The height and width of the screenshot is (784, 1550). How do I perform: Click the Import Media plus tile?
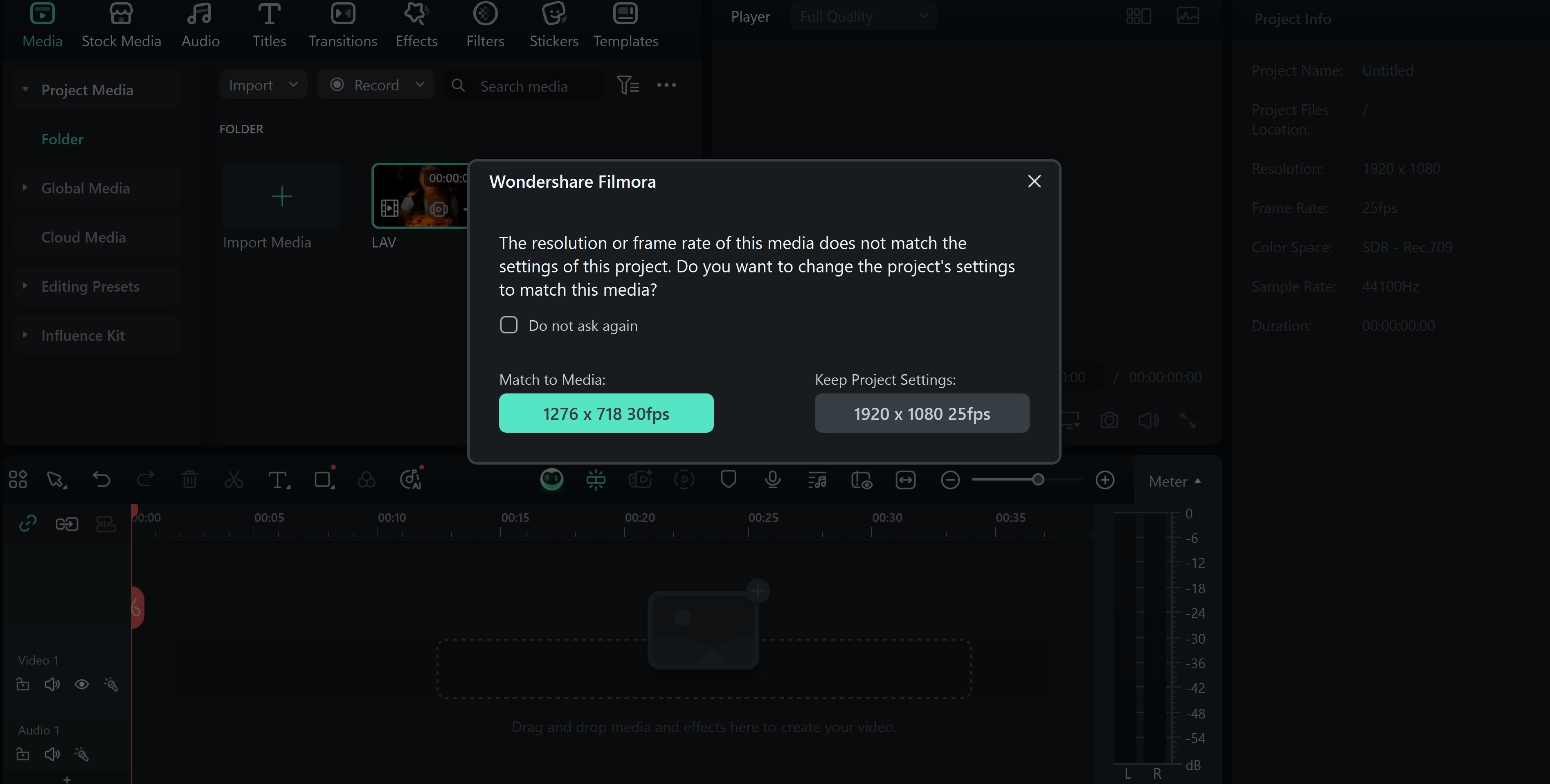[281, 196]
